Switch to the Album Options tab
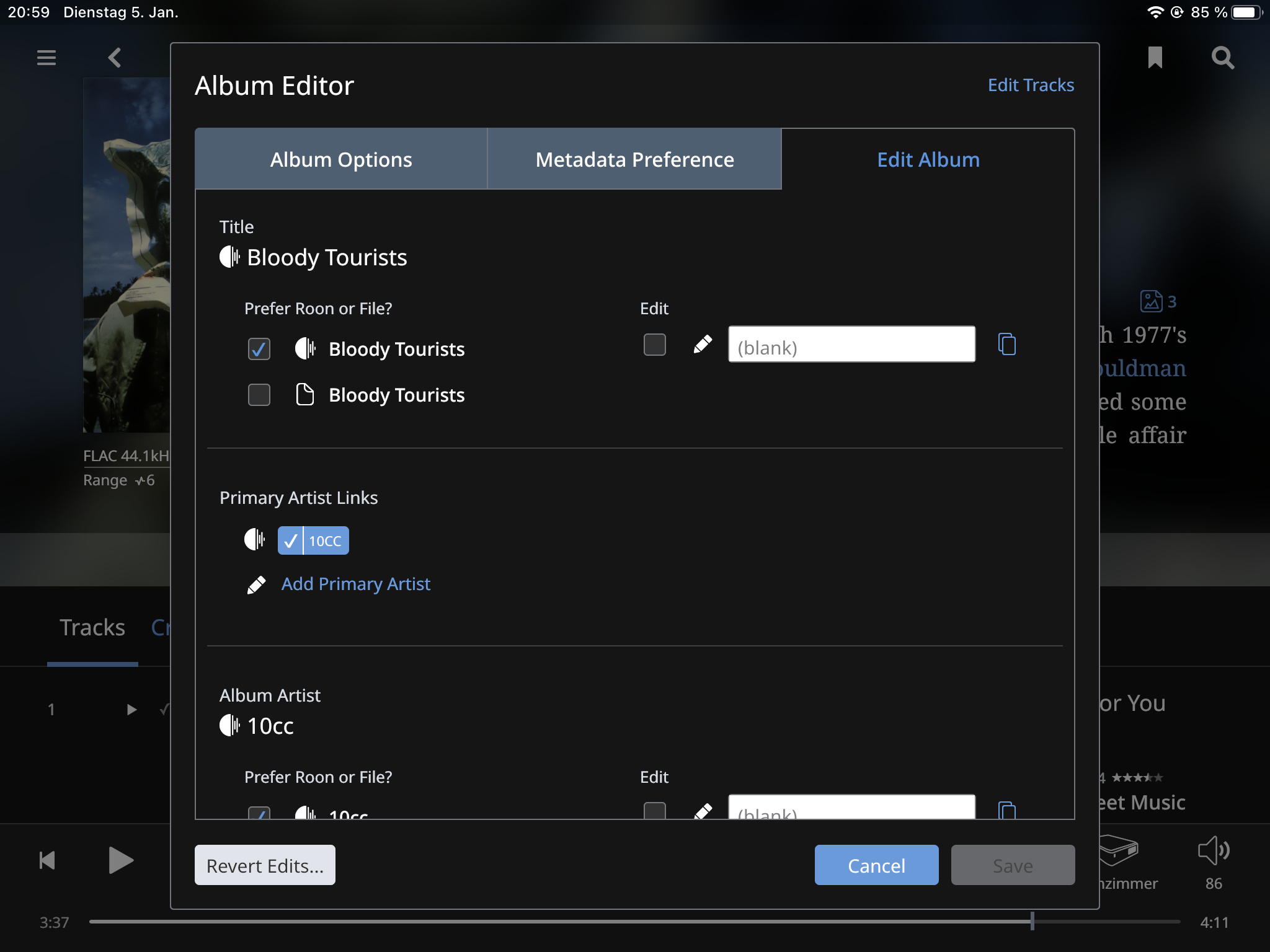This screenshot has height=952, width=1270. pos(341,159)
